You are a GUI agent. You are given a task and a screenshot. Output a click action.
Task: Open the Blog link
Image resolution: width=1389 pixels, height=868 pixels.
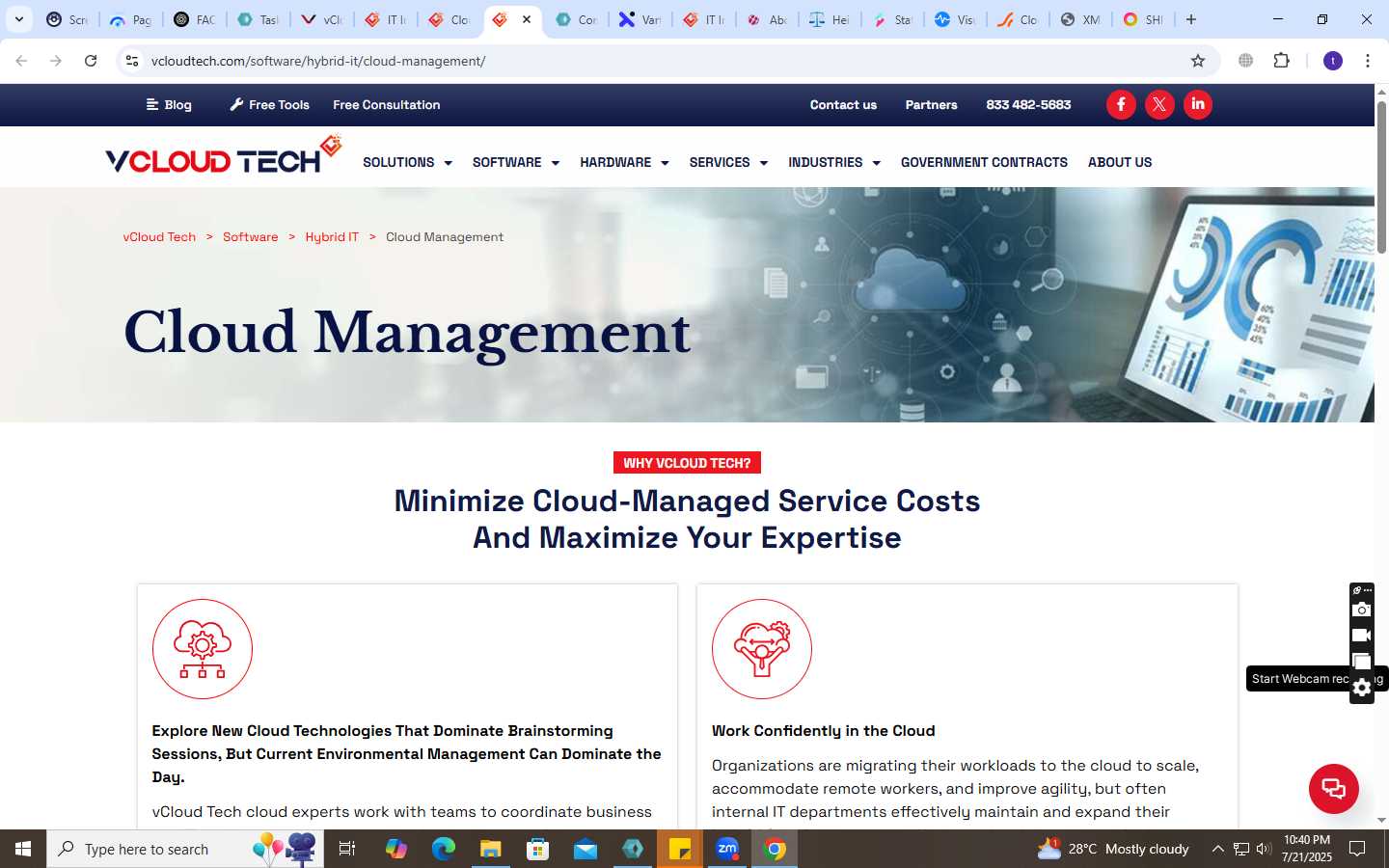[x=169, y=104]
